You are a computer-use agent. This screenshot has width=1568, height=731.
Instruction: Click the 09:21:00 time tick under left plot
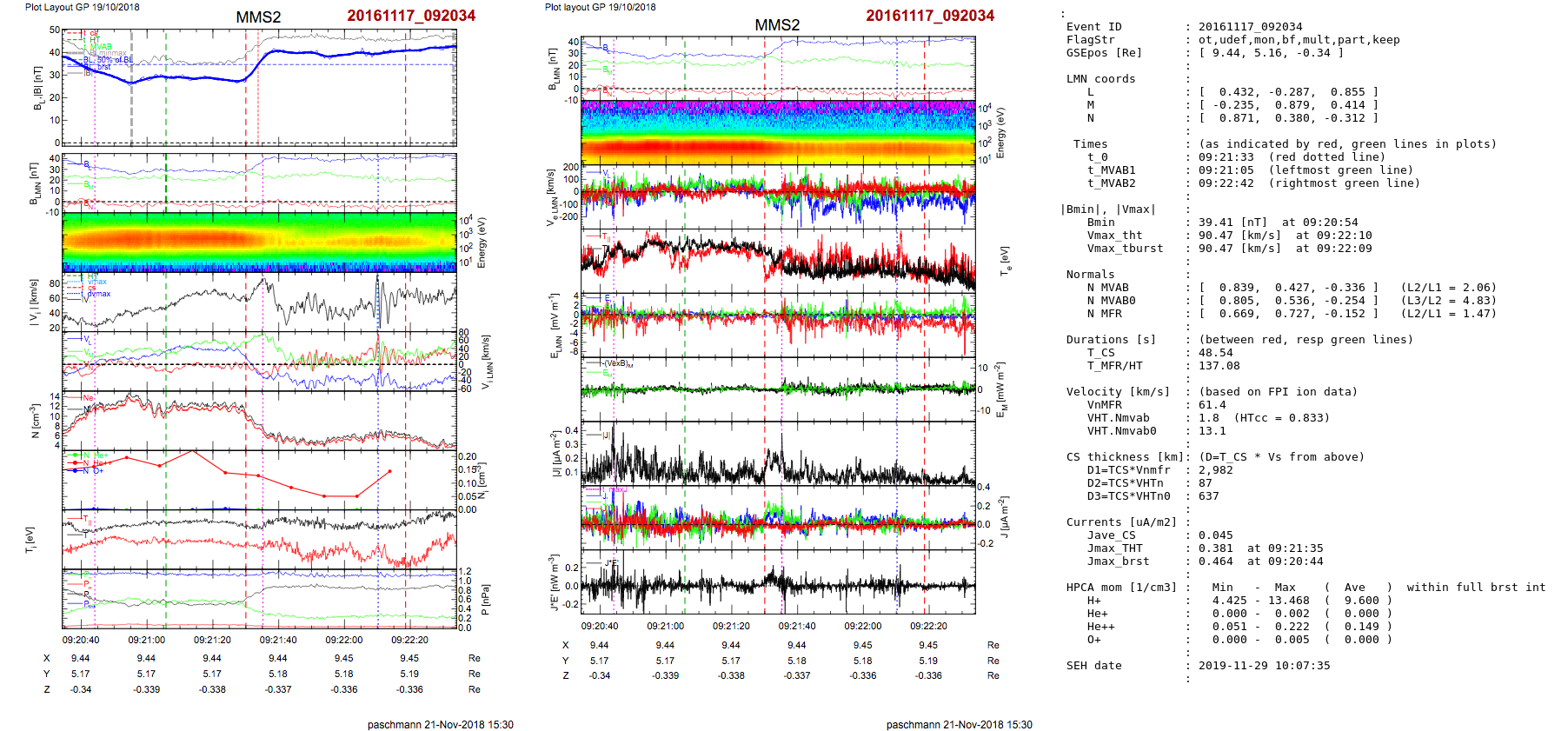[x=146, y=640]
